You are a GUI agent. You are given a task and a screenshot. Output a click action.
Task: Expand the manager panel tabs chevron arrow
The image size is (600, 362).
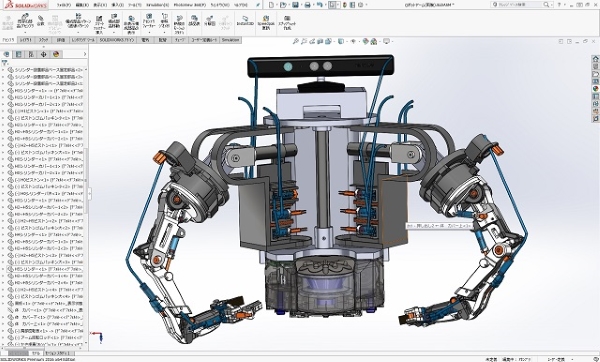click(85, 54)
